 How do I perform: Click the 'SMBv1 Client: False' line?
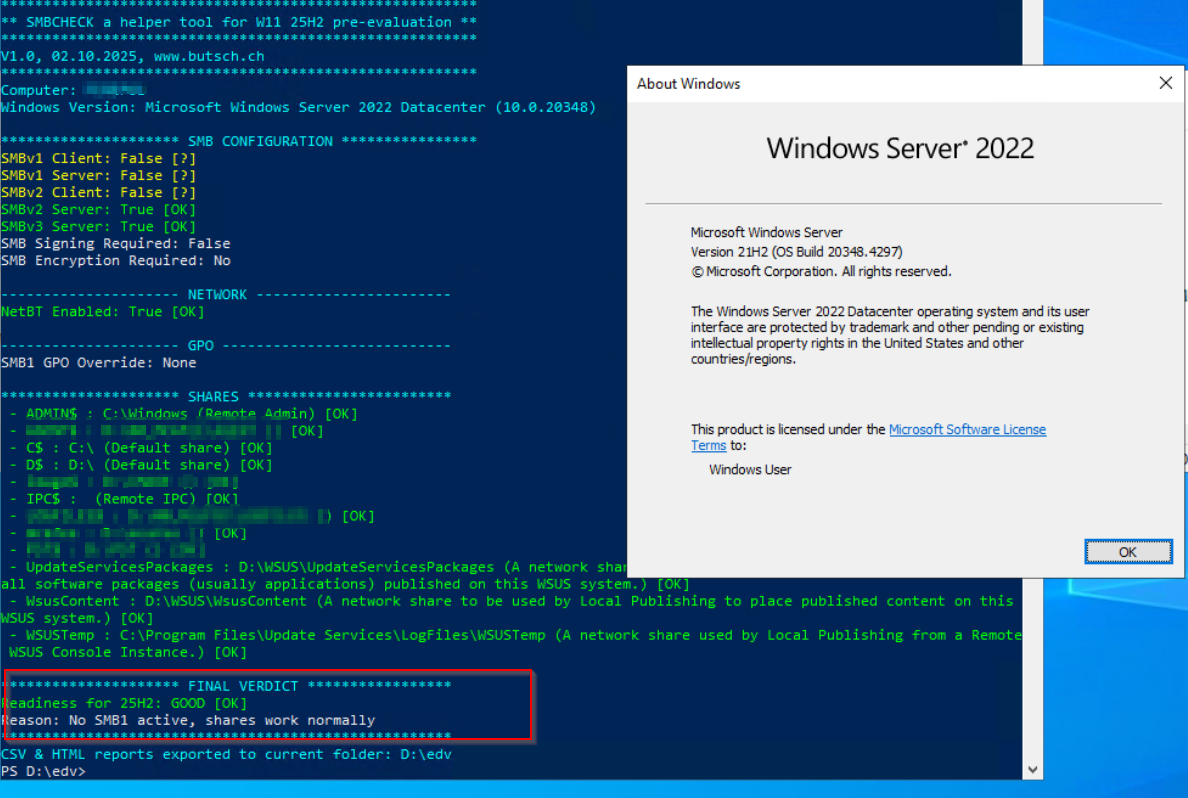(98, 158)
